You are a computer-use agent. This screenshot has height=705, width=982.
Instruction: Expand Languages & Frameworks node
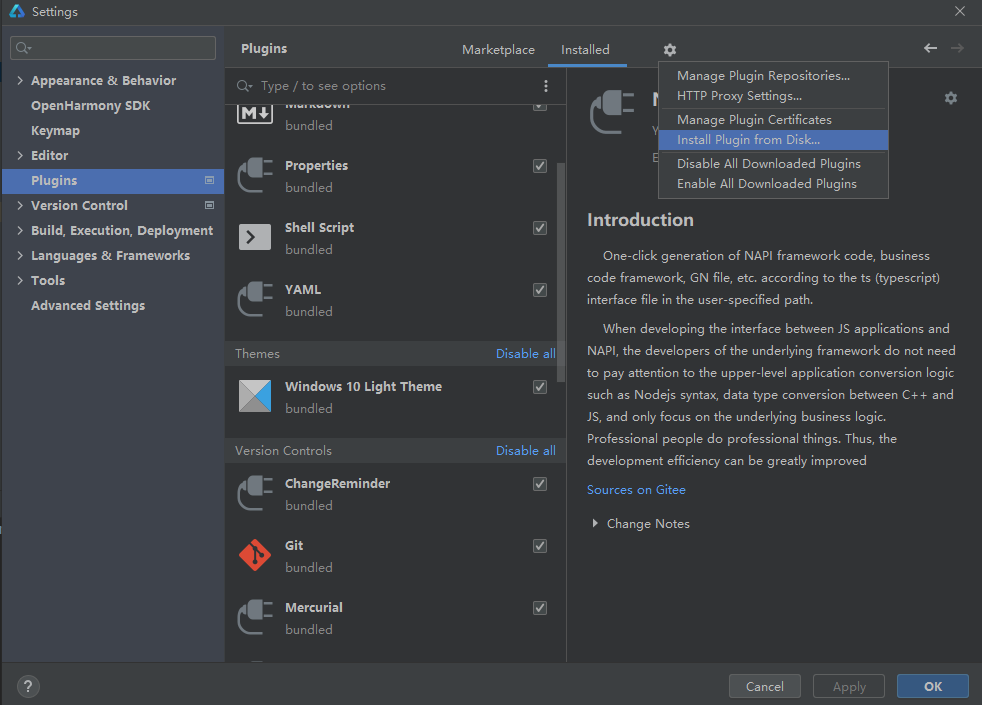click(20, 255)
